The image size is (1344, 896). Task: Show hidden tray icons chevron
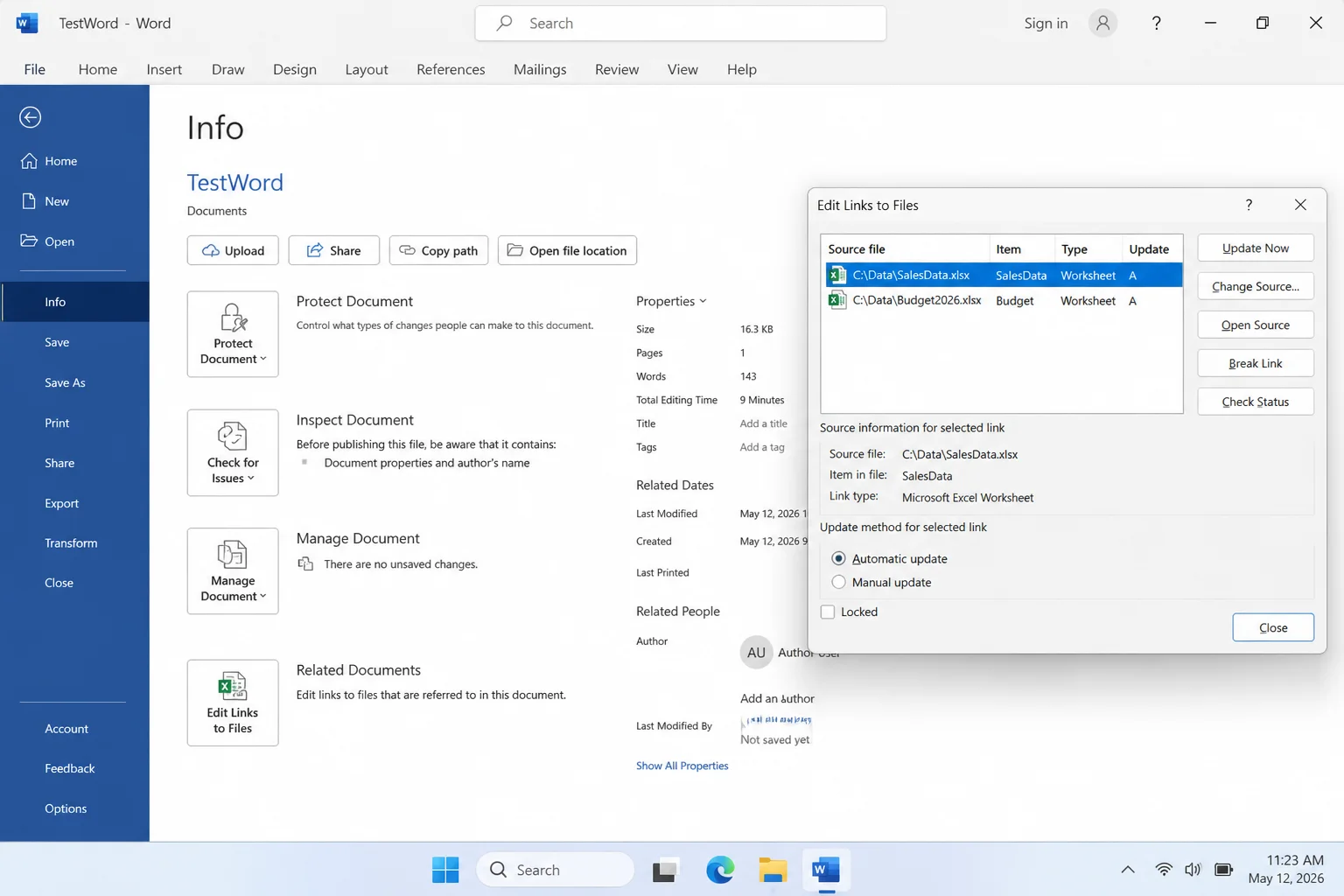click(x=1128, y=870)
